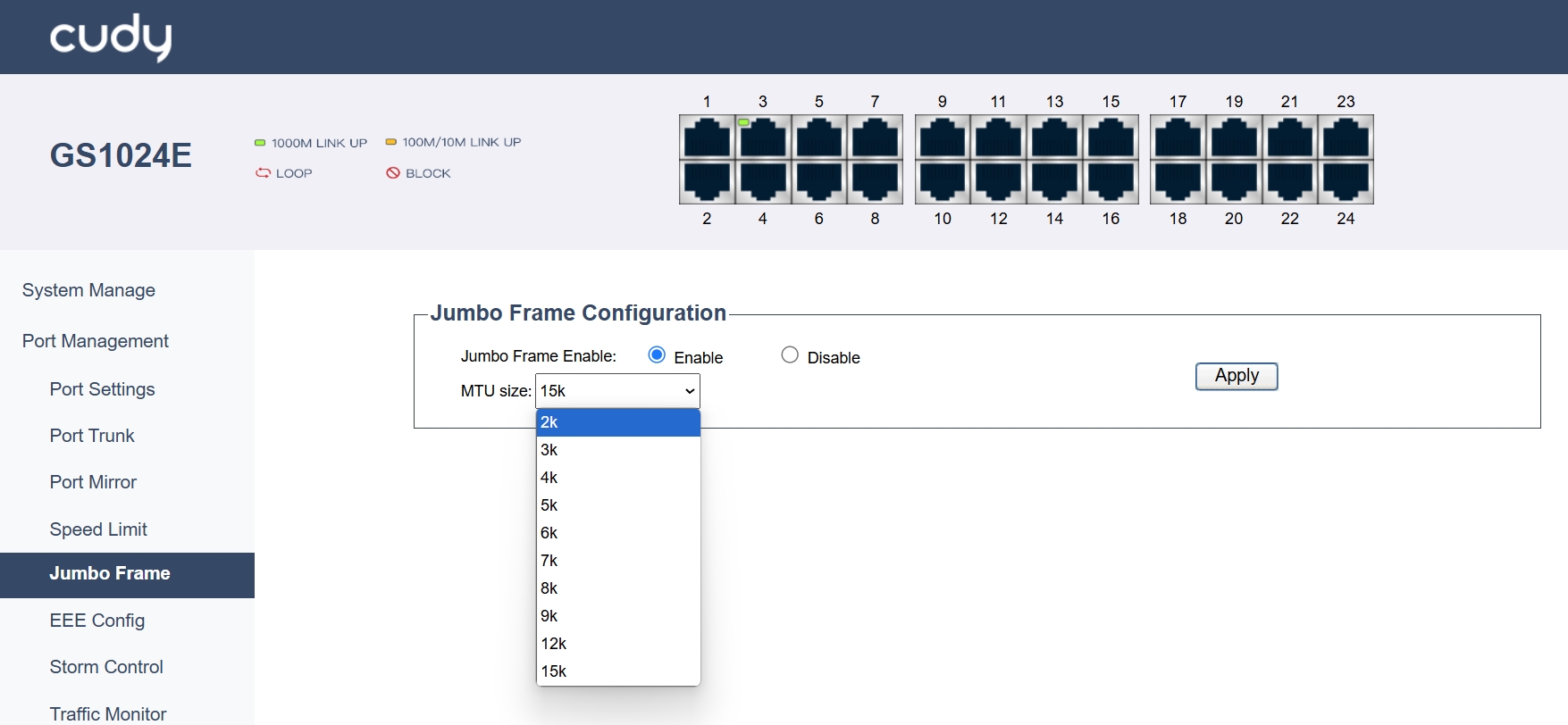Viewport: 1568px width, 725px height.
Task: Click the port 6 RJ45 icon
Action: (x=819, y=181)
